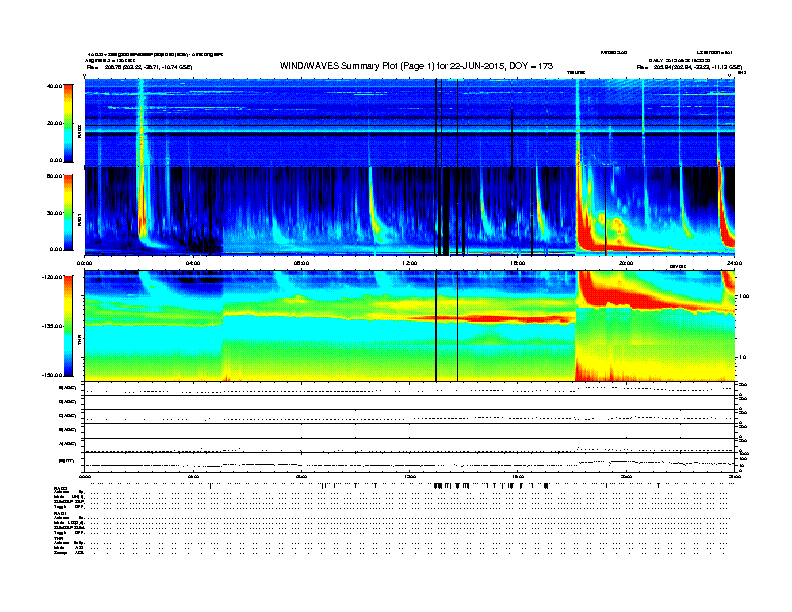Click the 30.00 label on RAD1 scale
792x612 pixels.
[54, 213]
